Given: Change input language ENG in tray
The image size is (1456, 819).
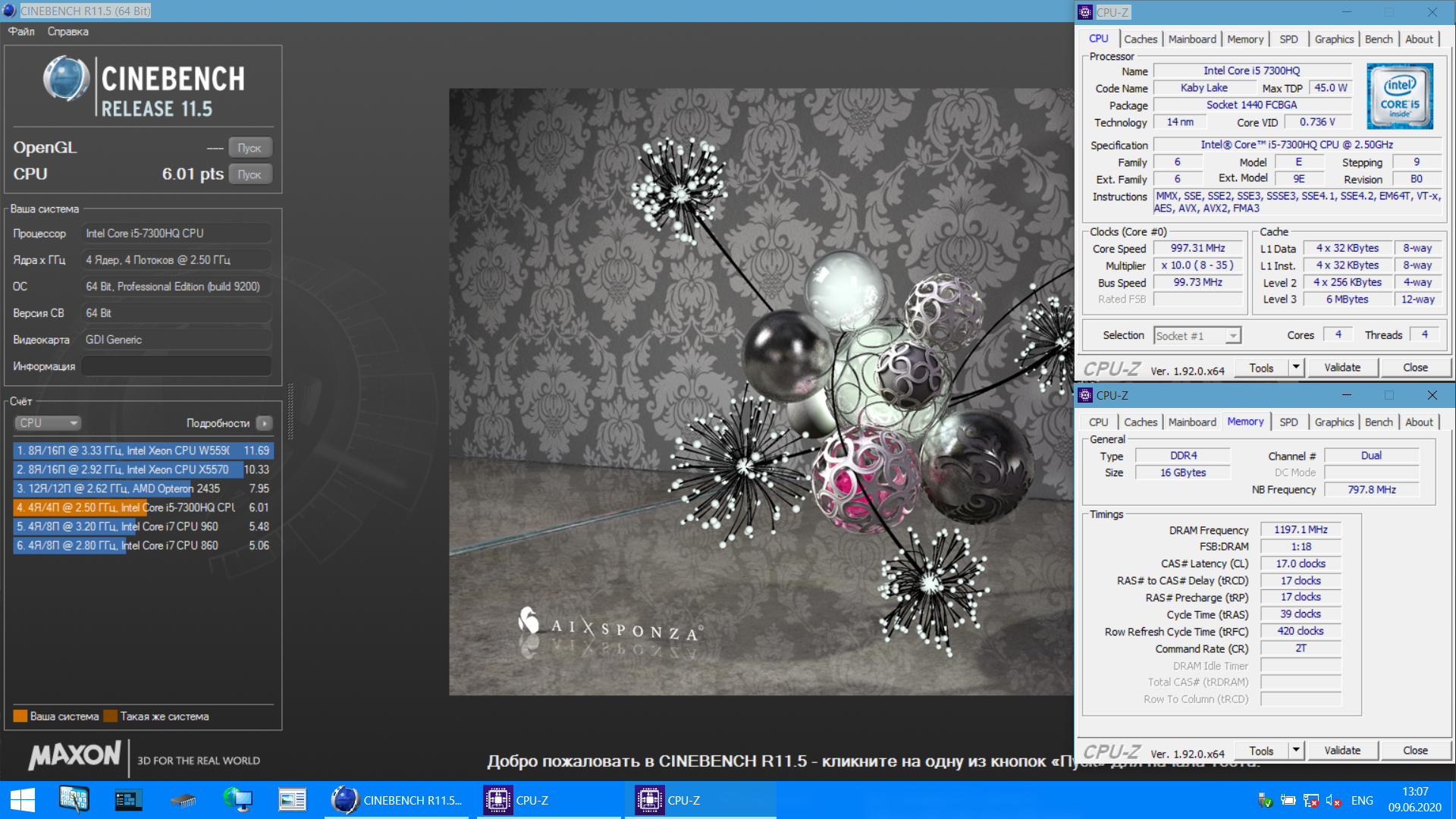Looking at the screenshot, I should pyautogui.click(x=1362, y=800).
